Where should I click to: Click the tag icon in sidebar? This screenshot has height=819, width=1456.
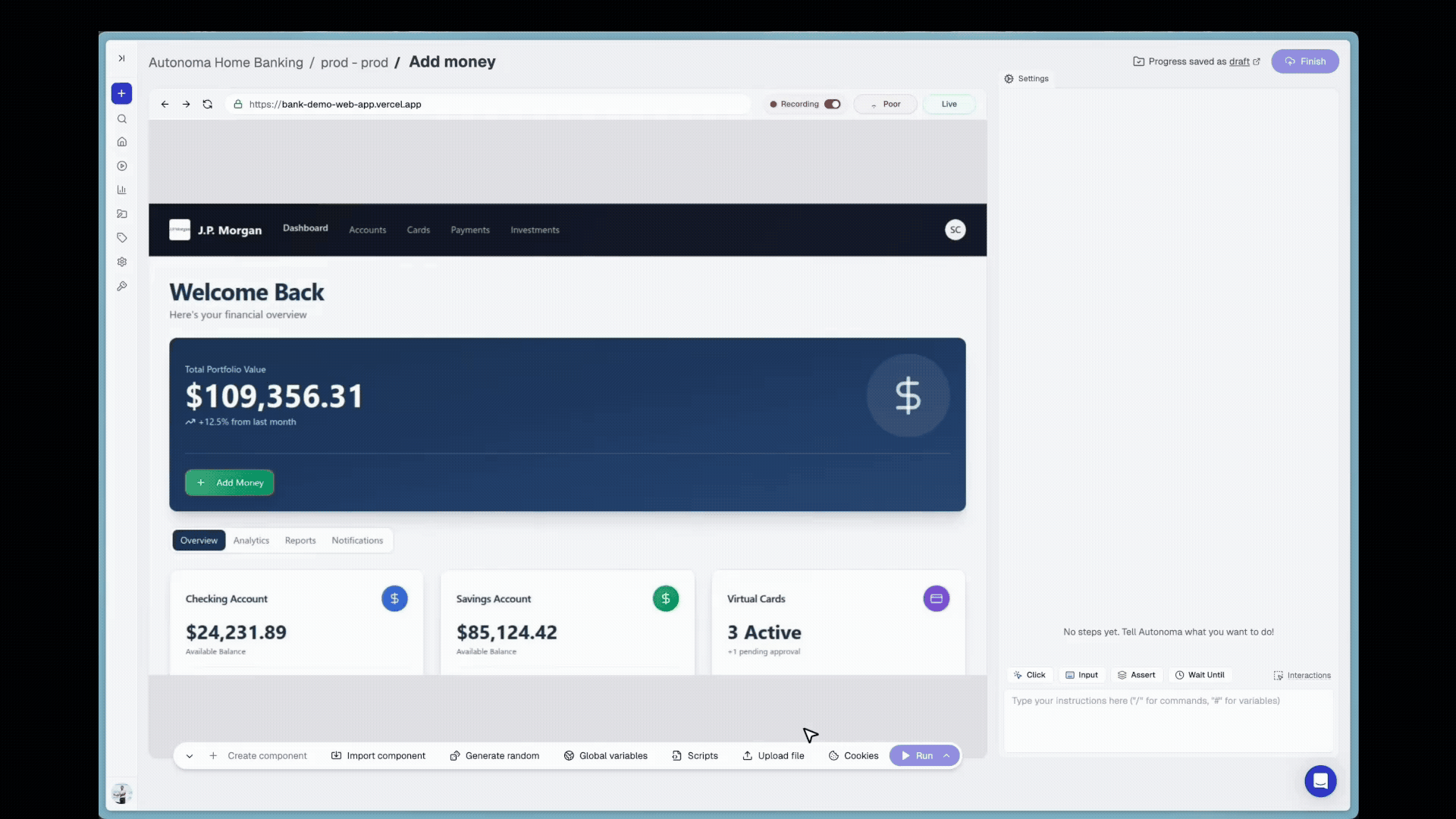click(121, 238)
